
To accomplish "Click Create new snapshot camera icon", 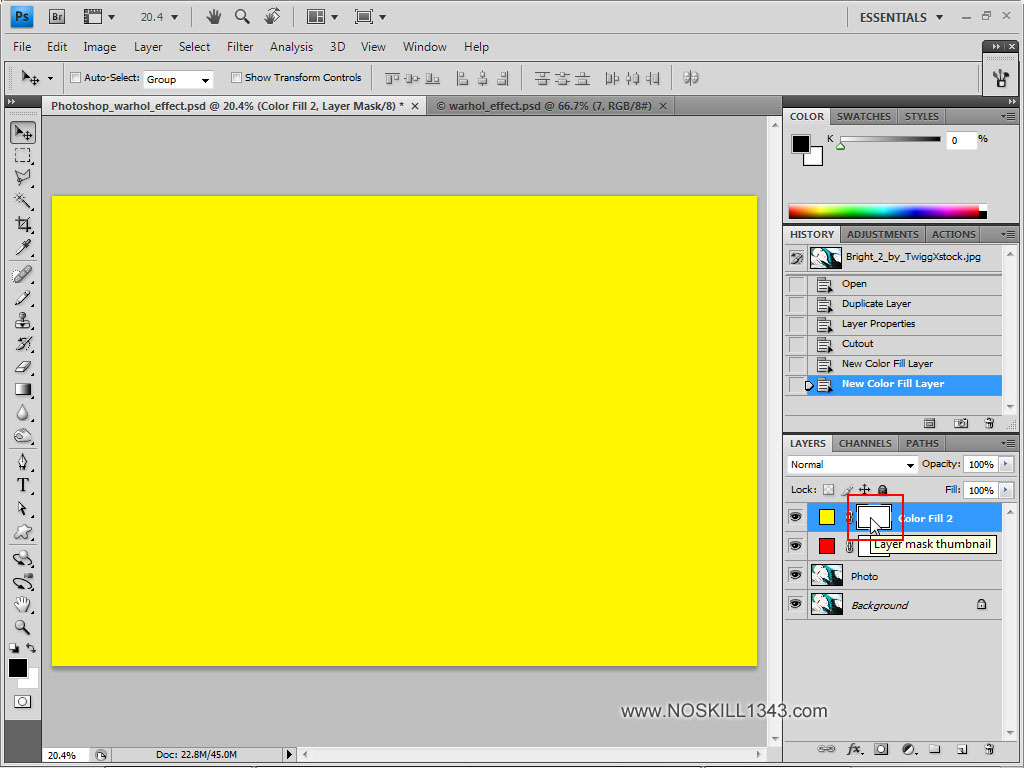I will 961,423.
